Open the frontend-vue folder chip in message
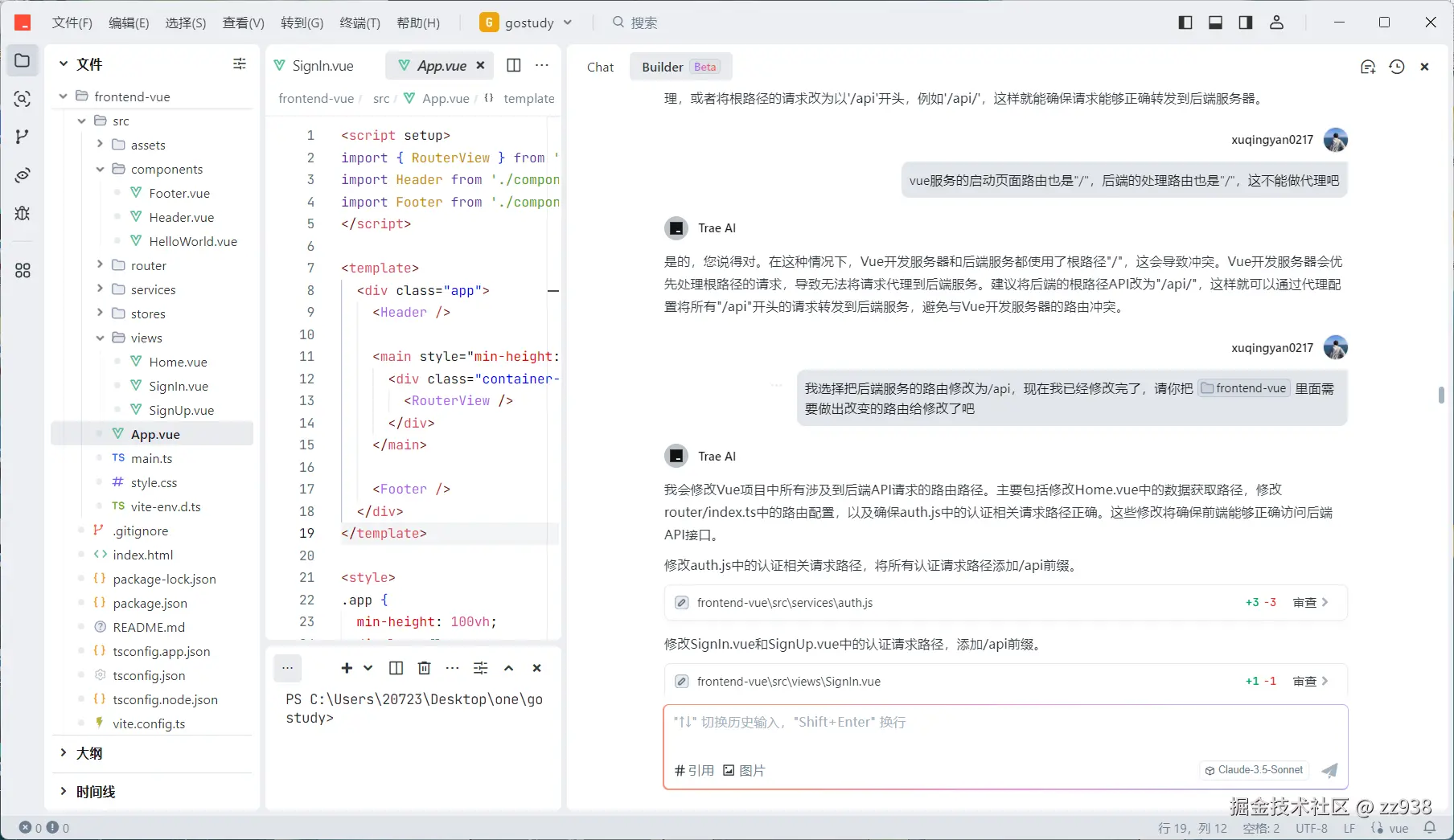 1243,388
